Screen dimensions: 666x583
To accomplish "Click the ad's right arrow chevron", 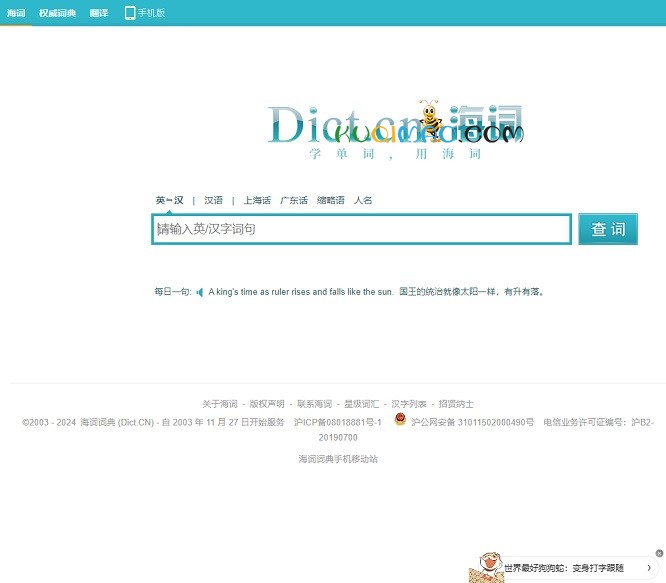I will click(x=649, y=568).
